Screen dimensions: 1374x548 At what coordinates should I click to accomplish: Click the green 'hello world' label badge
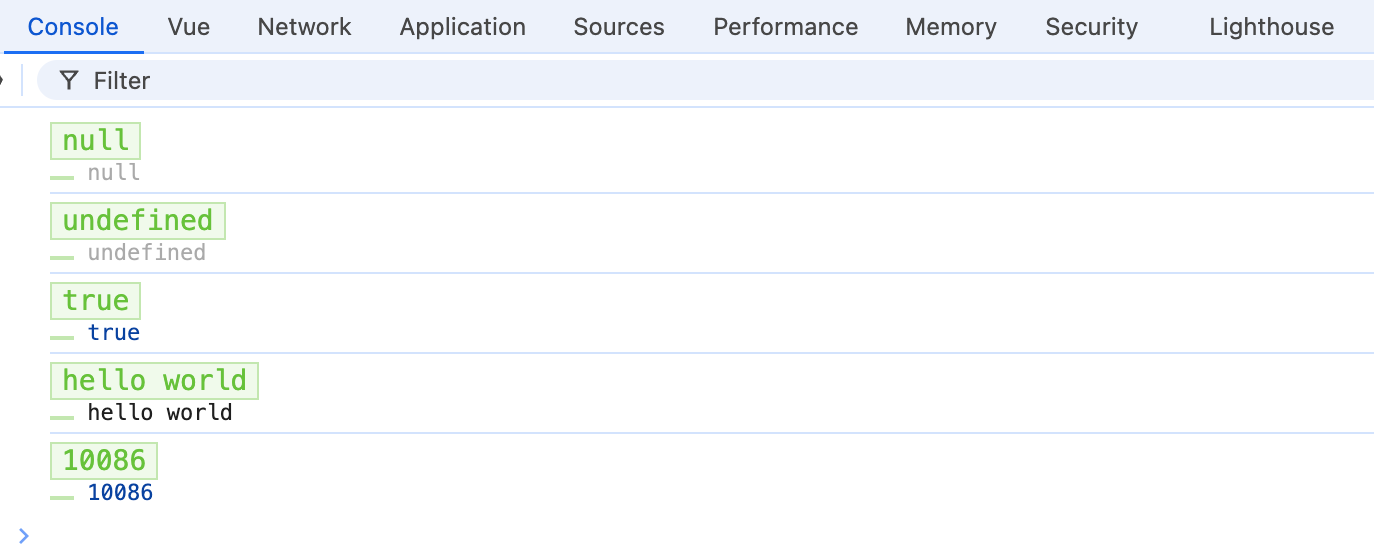click(155, 380)
